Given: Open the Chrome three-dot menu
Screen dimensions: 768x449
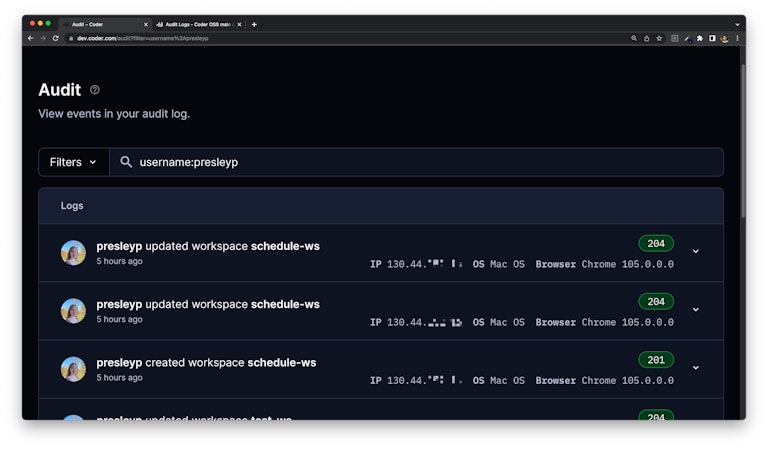Looking at the screenshot, I should (737, 38).
